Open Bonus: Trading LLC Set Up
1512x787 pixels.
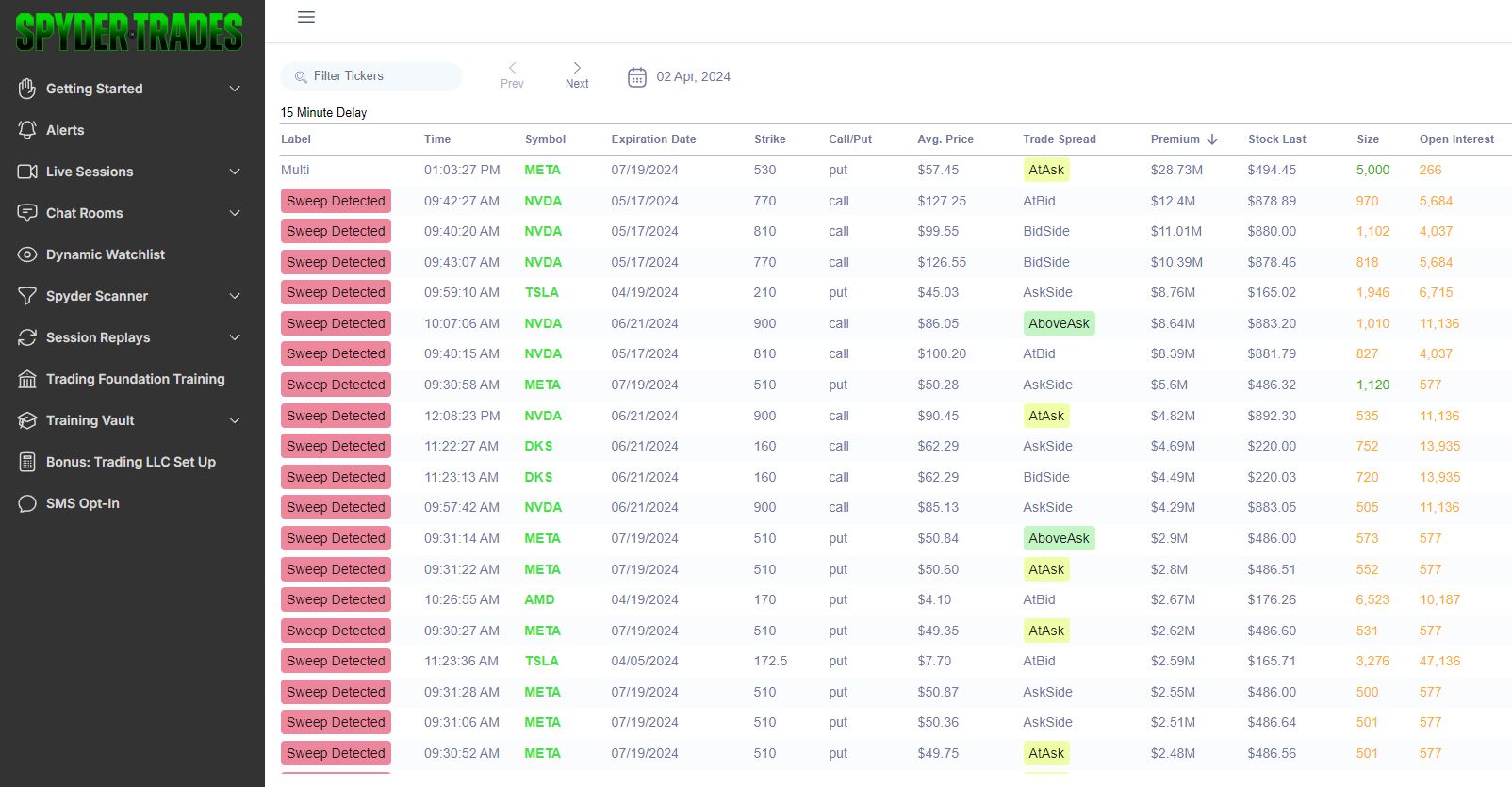click(131, 462)
